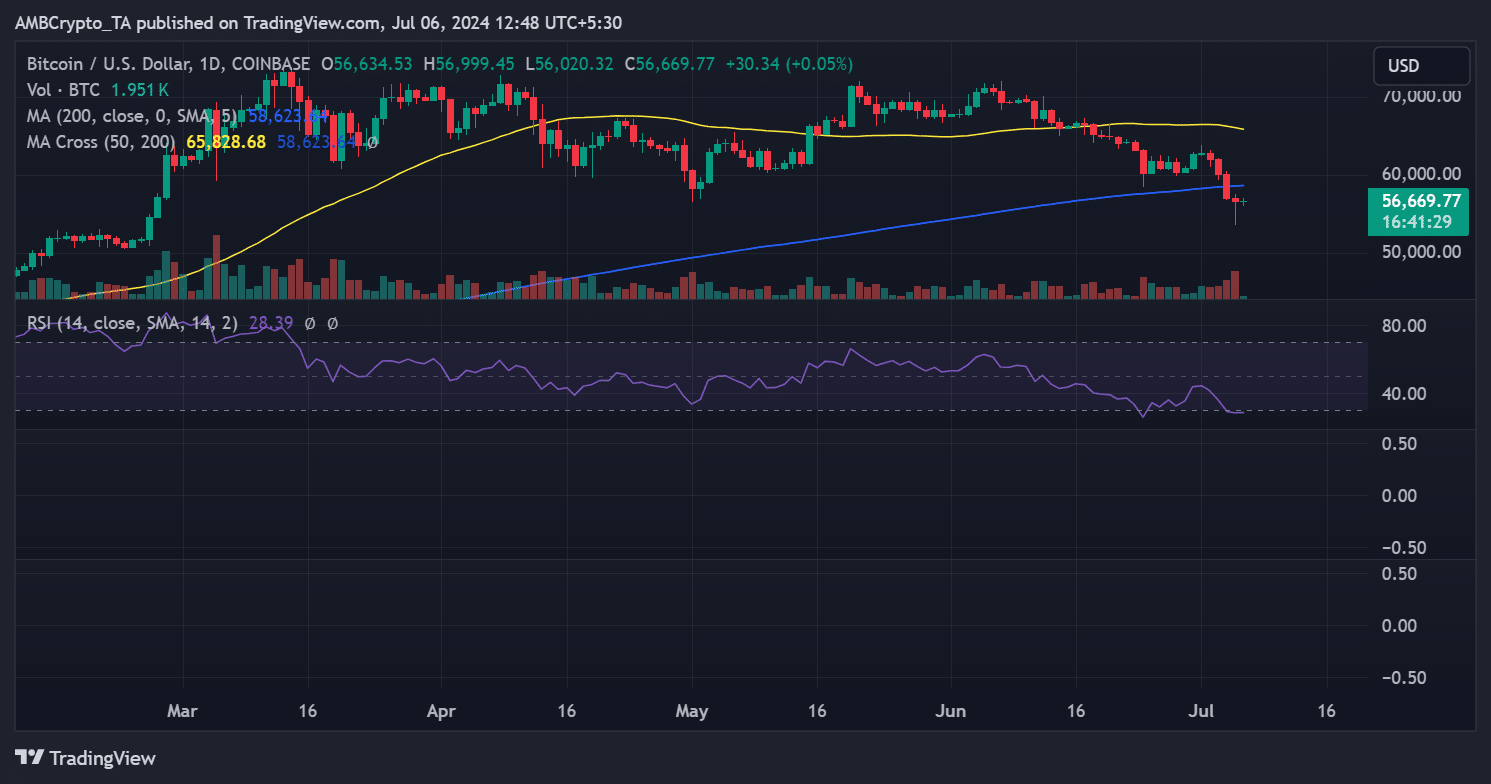Image resolution: width=1491 pixels, height=784 pixels.
Task: Click the Jul label on time axis
Action: [1203, 712]
